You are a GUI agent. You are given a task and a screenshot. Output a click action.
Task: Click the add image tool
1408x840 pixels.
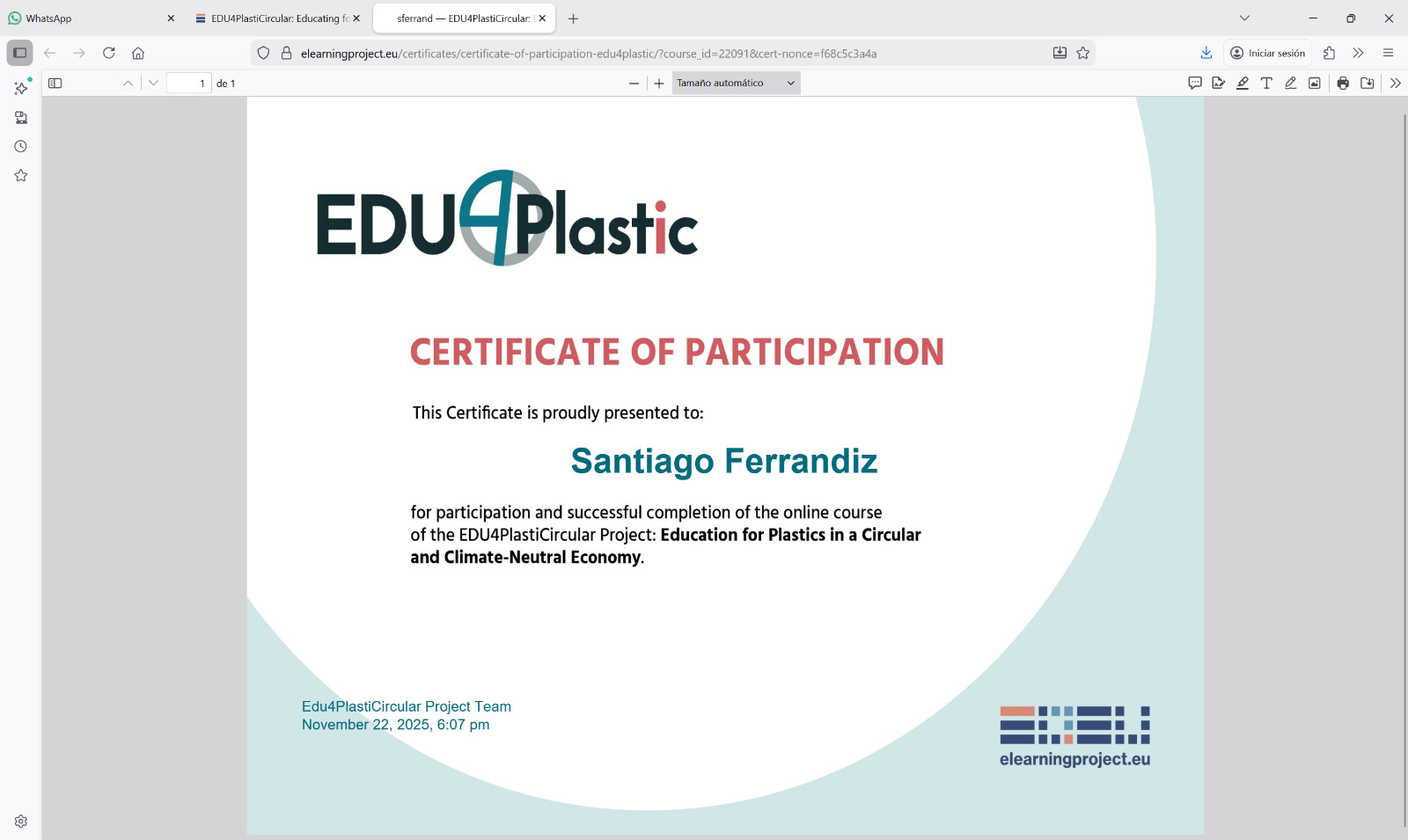click(1314, 84)
